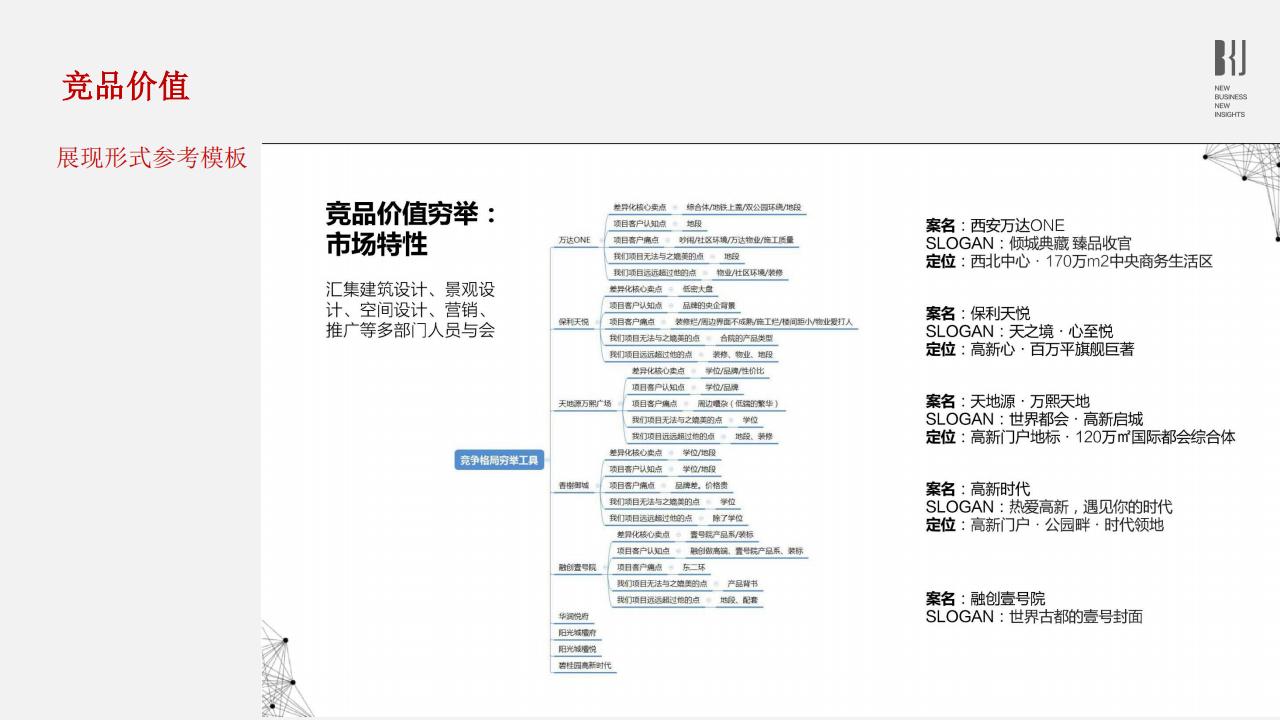This screenshot has width=1280, height=720.
Task: Select the 融创壹号院 branch node
Action: (x=577, y=567)
